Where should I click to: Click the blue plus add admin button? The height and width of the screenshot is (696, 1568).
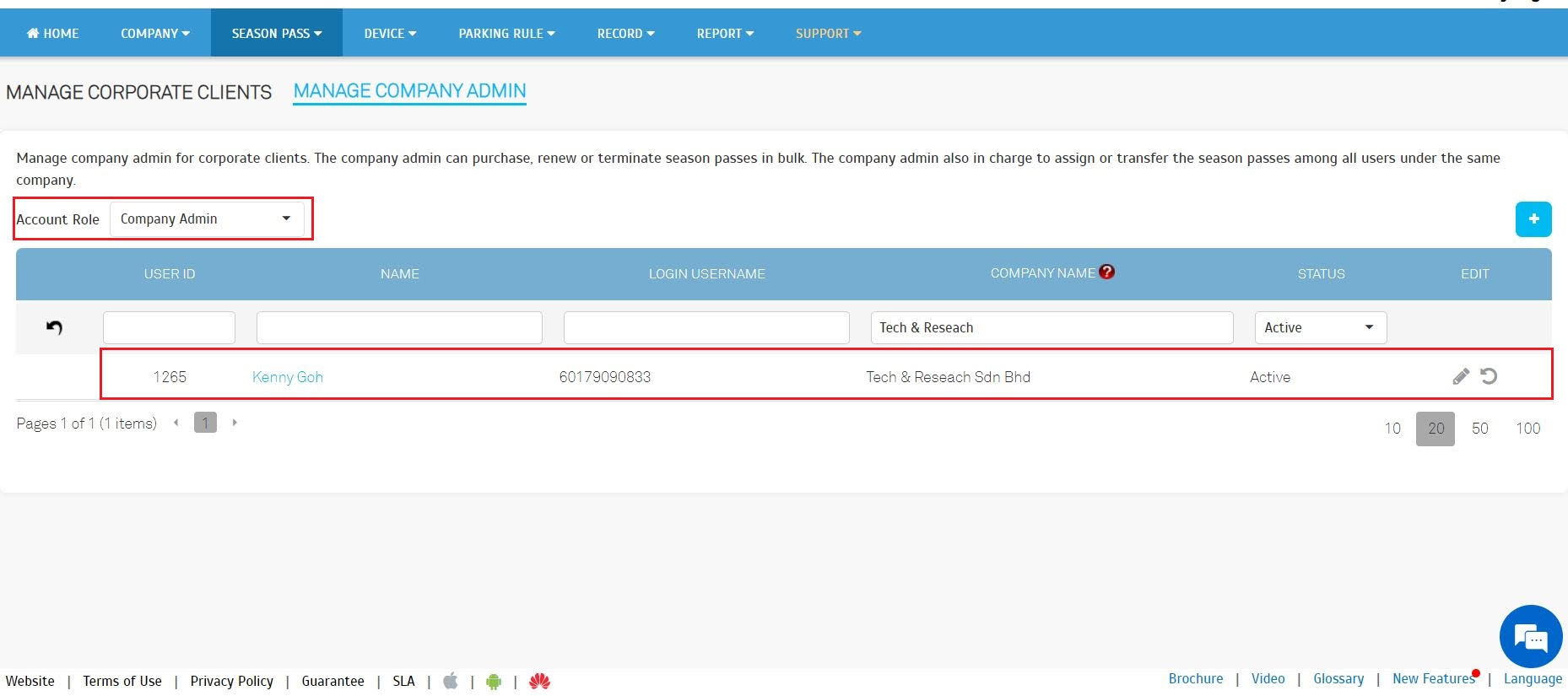pyautogui.click(x=1533, y=219)
